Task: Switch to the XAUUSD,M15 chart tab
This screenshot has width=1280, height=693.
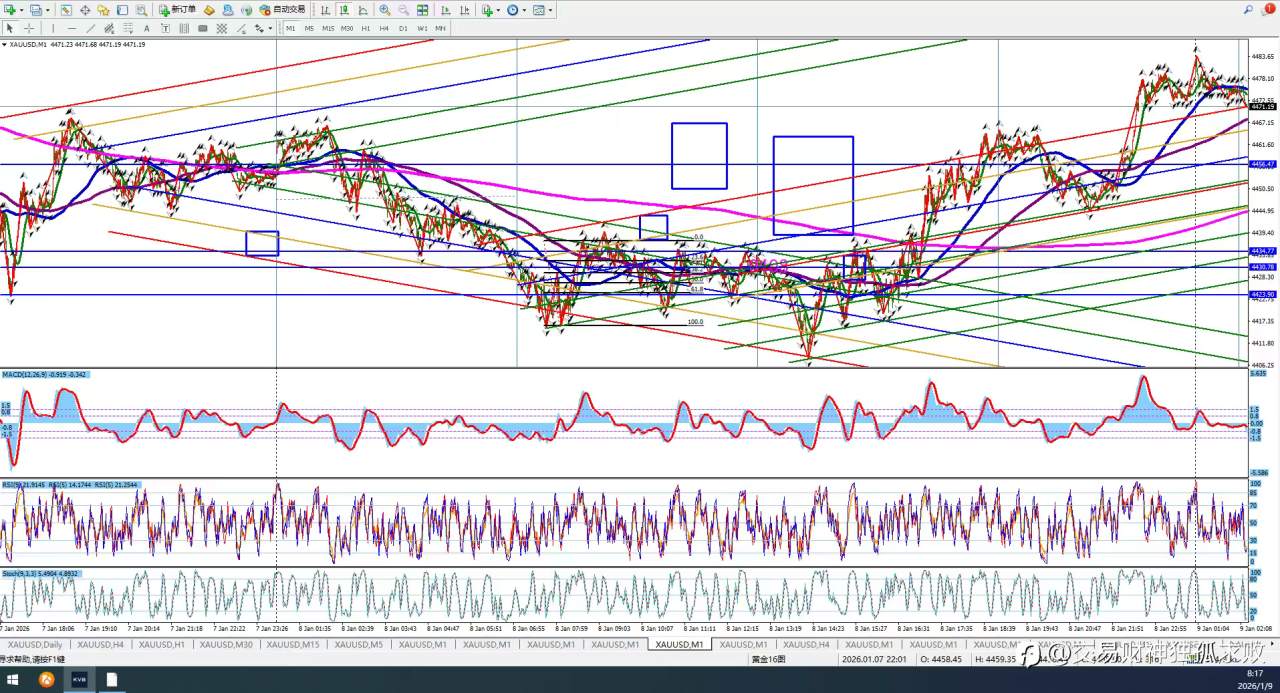Action: (x=293, y=645)
